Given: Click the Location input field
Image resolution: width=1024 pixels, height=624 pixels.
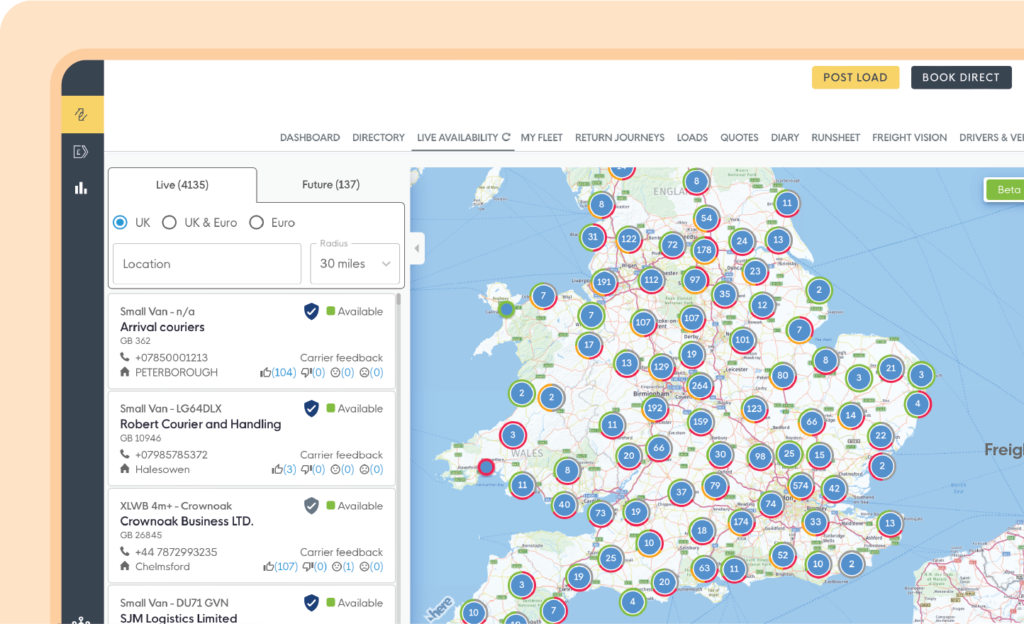Looking at the screenshot, I should [x=207, y=264].
